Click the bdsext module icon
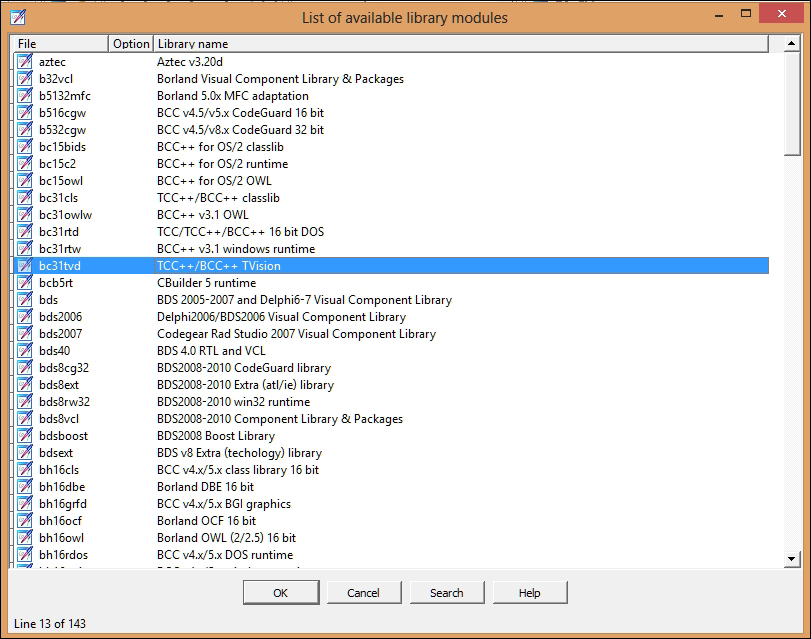811x639 pixels. pos(24,453)
